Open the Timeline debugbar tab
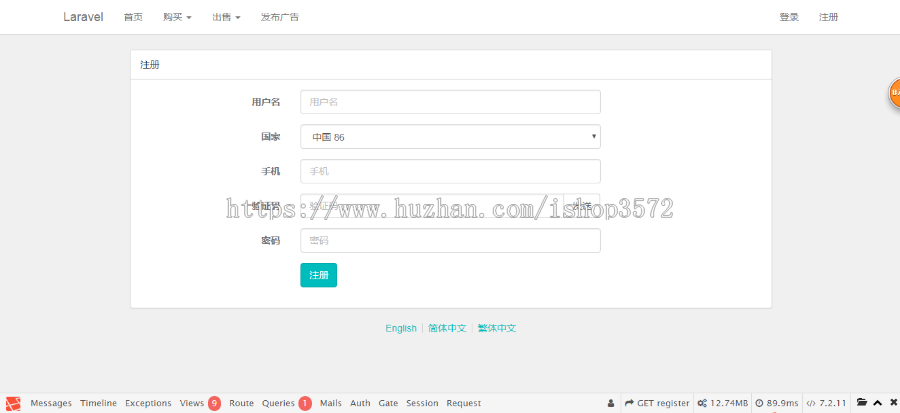 (98, 403)
